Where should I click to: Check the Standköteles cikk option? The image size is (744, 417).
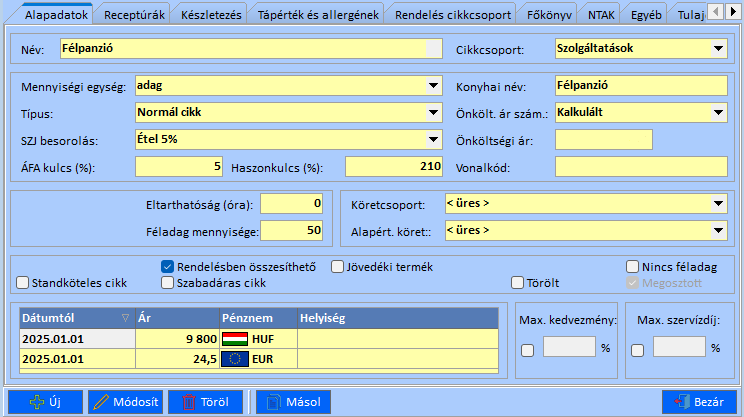click(22, 283)
